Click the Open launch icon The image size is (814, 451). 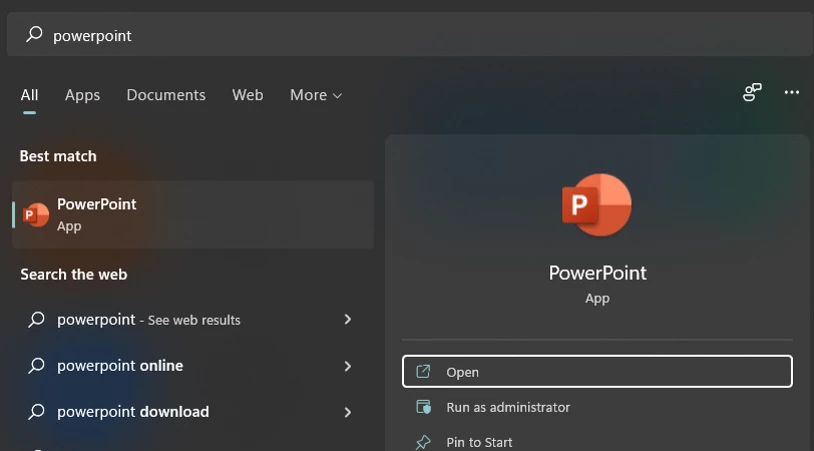423,372
